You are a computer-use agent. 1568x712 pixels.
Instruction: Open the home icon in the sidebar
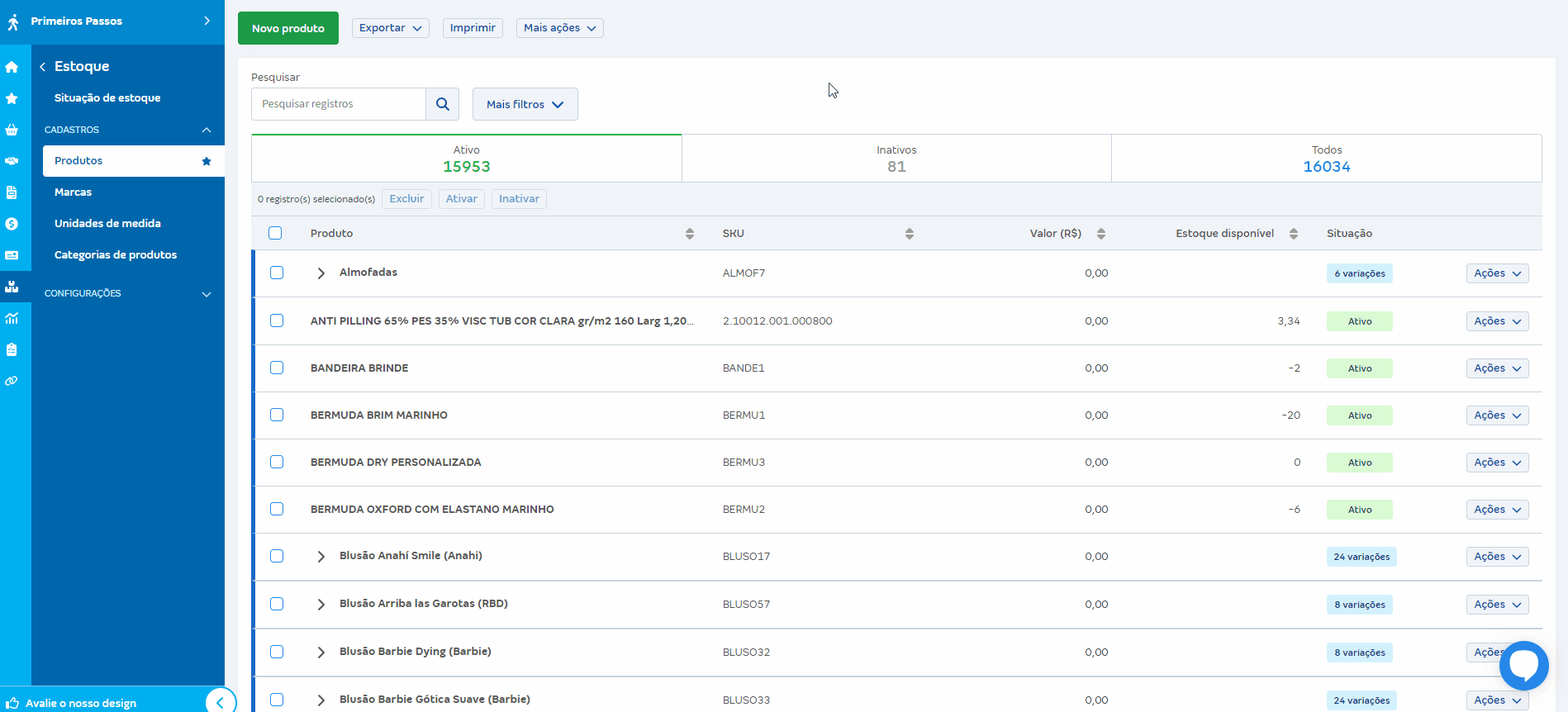point(12,67)
